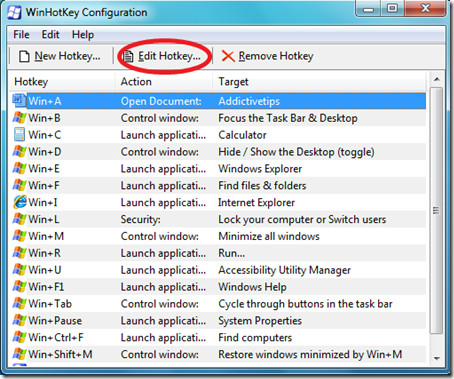Click the Calculator target cell
This screenshot has width=454, height=379.
tap(242, 135)
